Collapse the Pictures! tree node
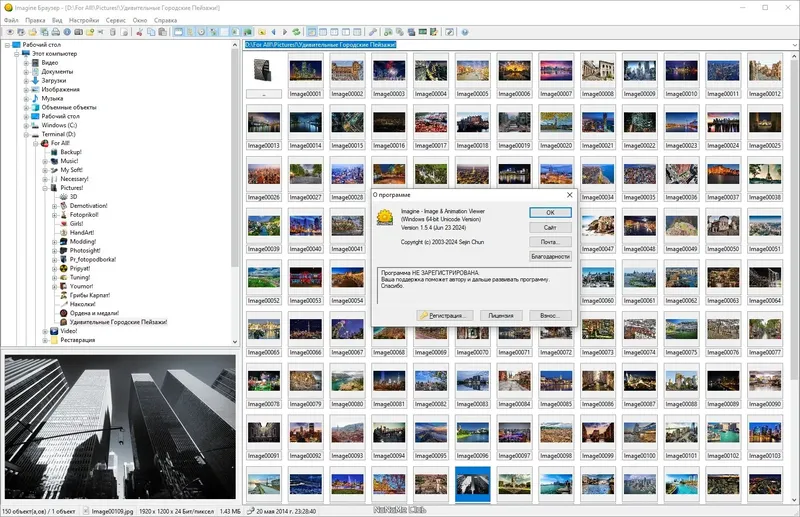This screenshot has height=517, width=800. (x=45, y=188)
